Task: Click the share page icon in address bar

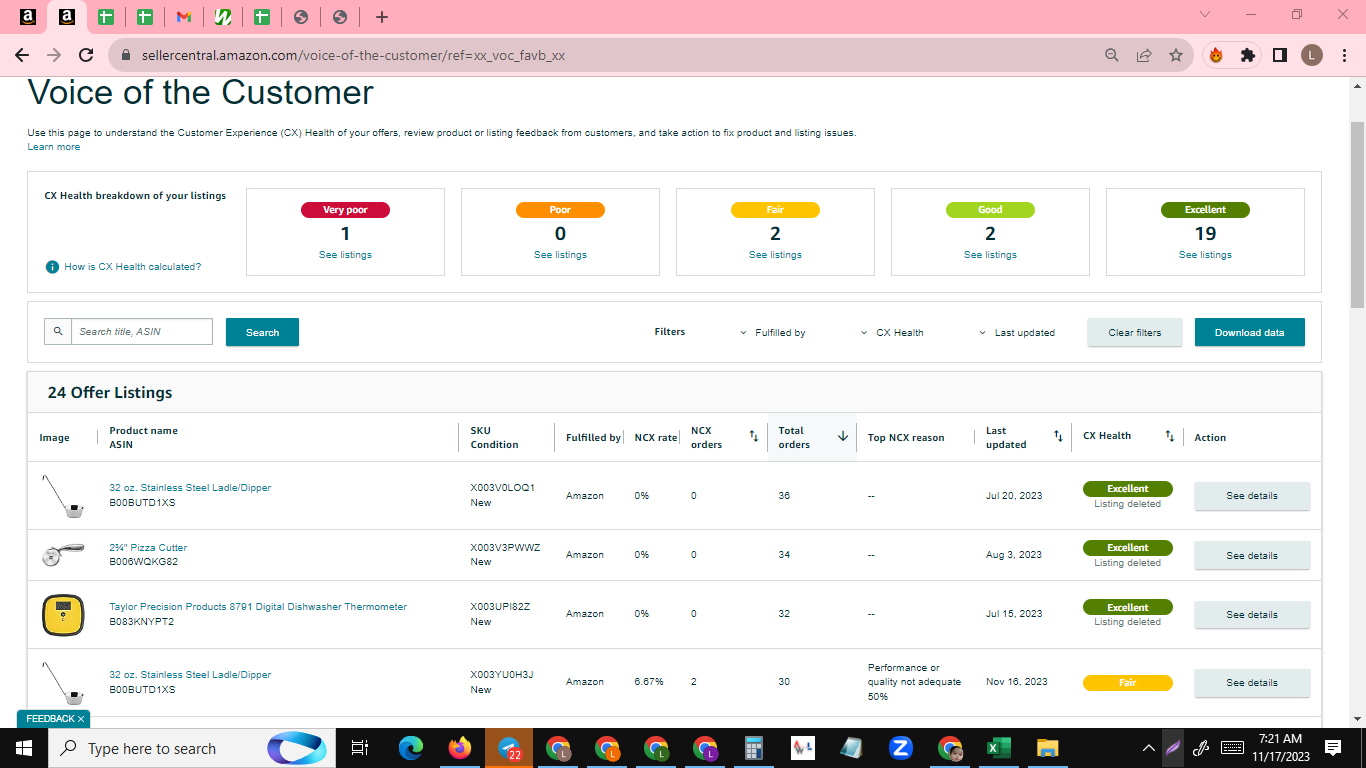Action: coord(1144,56)
